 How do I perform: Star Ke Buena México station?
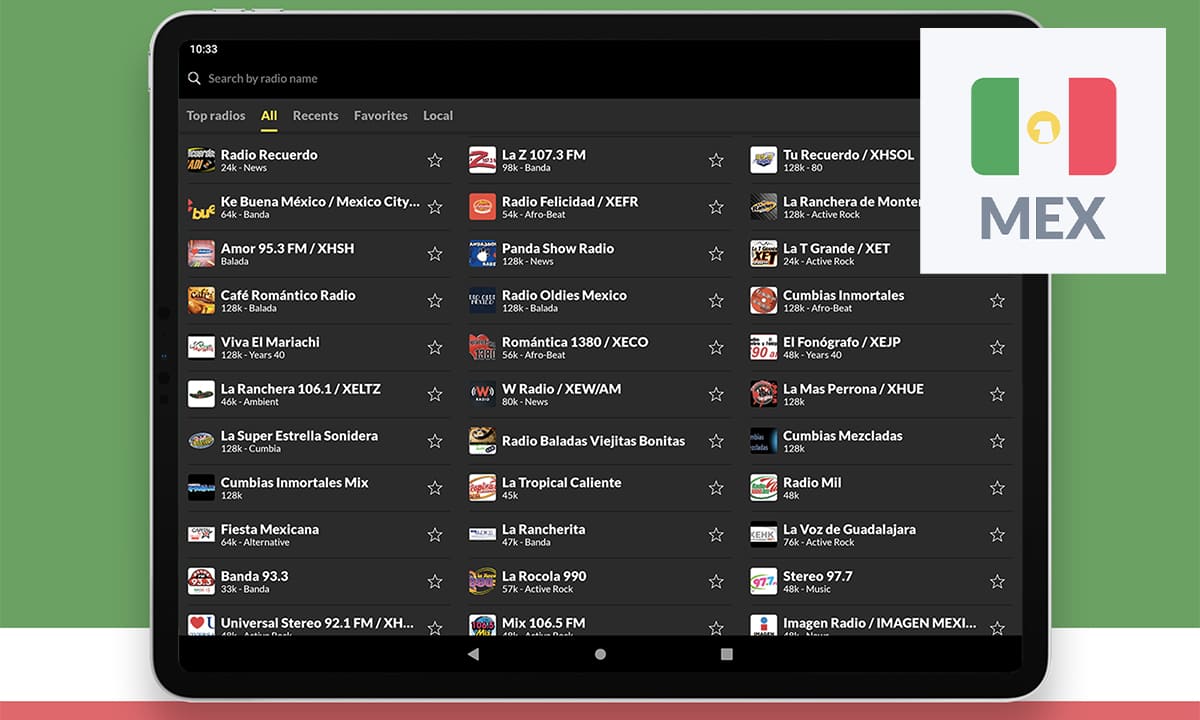point(435,207)
